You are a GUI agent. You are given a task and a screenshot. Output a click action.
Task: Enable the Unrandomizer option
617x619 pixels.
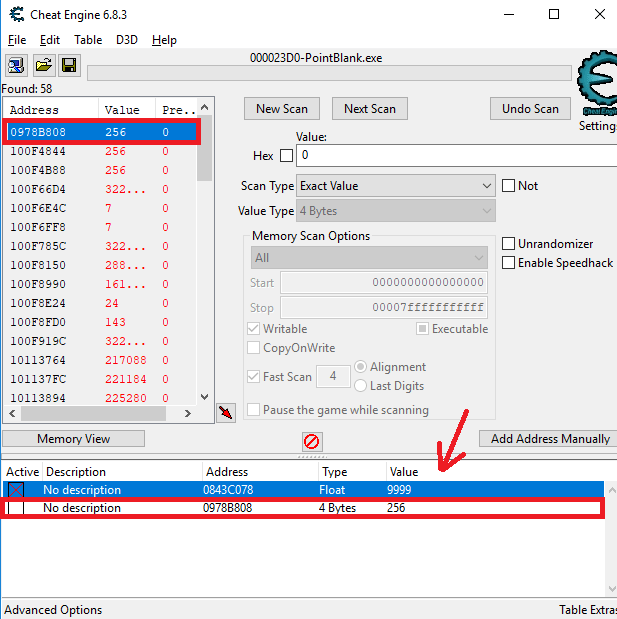click(508, 244)
